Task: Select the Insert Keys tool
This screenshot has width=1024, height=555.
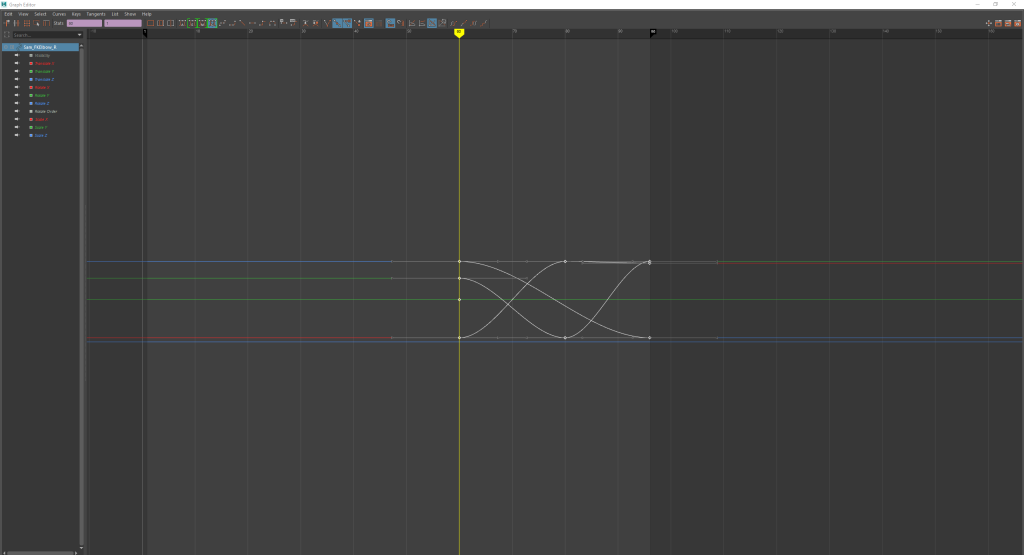Action: click(16, 23)
